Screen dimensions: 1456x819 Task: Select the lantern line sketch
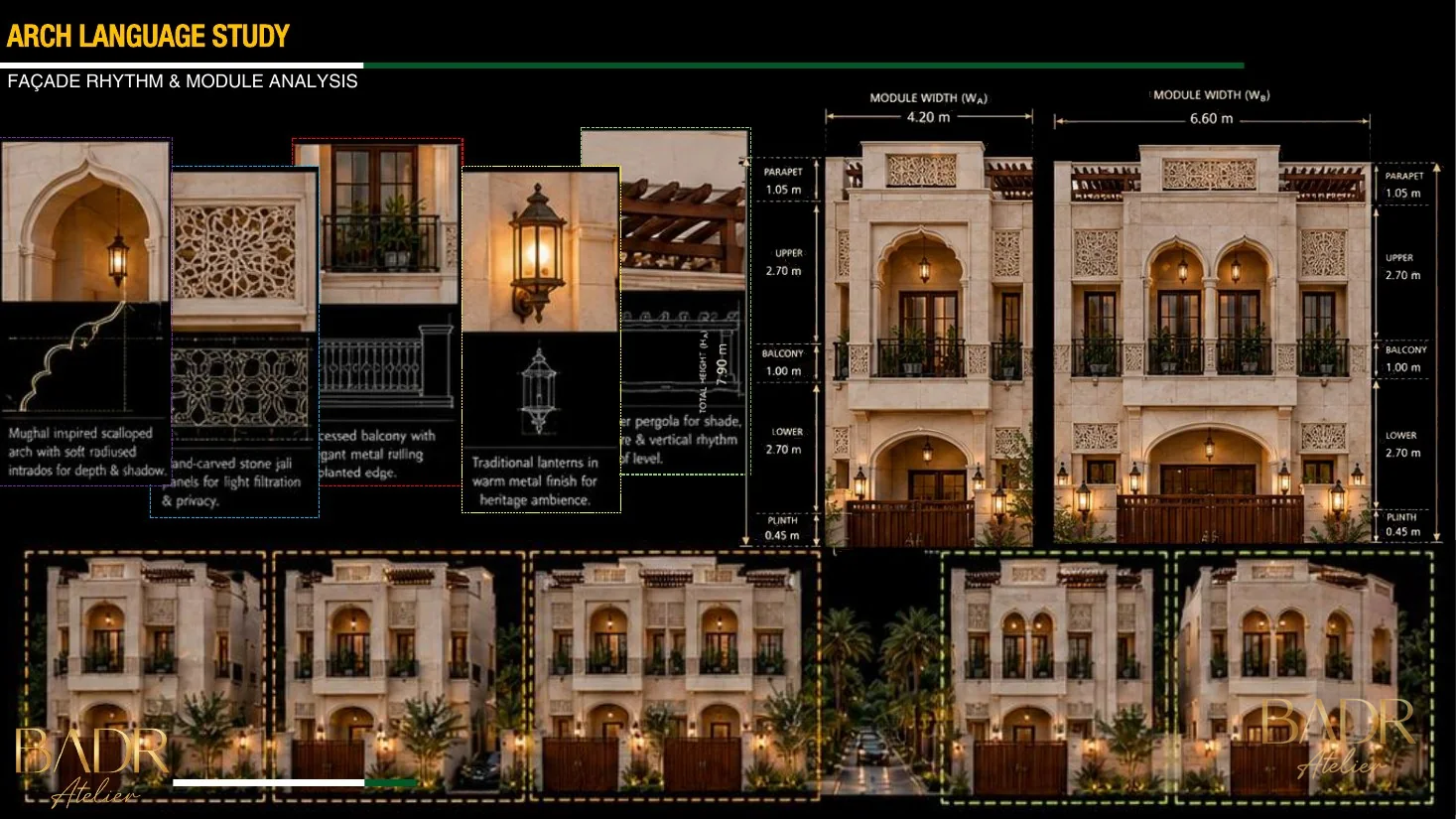click(x=539, y=390)
